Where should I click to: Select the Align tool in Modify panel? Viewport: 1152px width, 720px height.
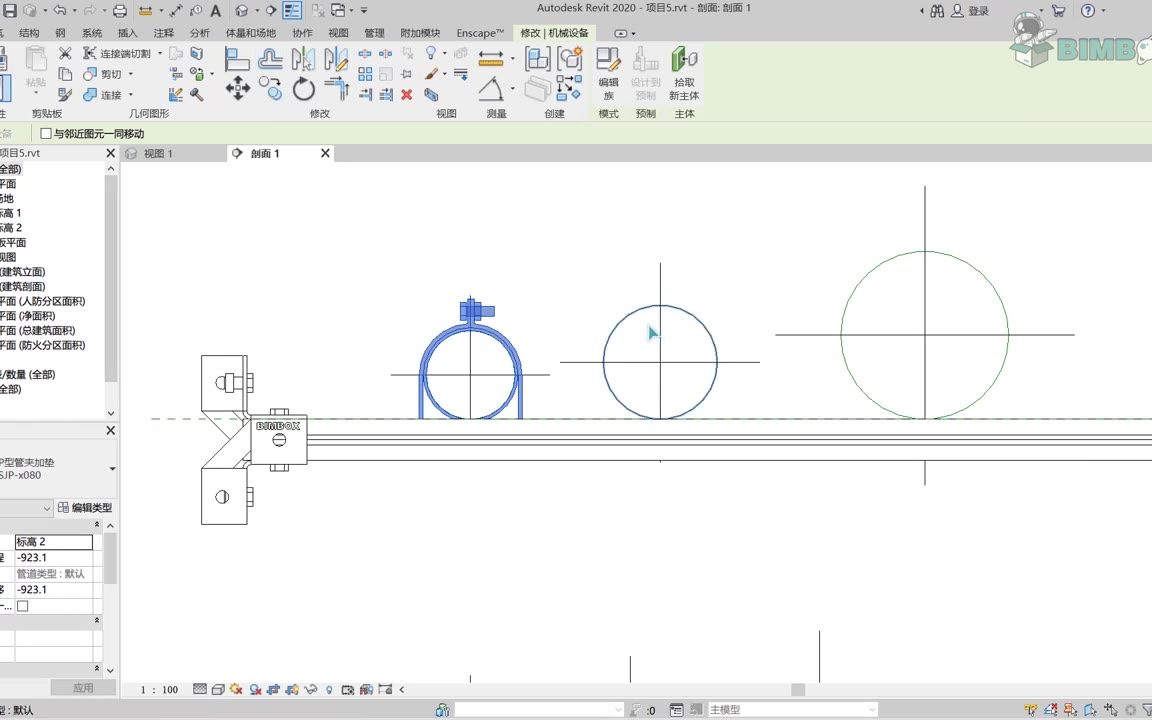[x=237, y=59]
